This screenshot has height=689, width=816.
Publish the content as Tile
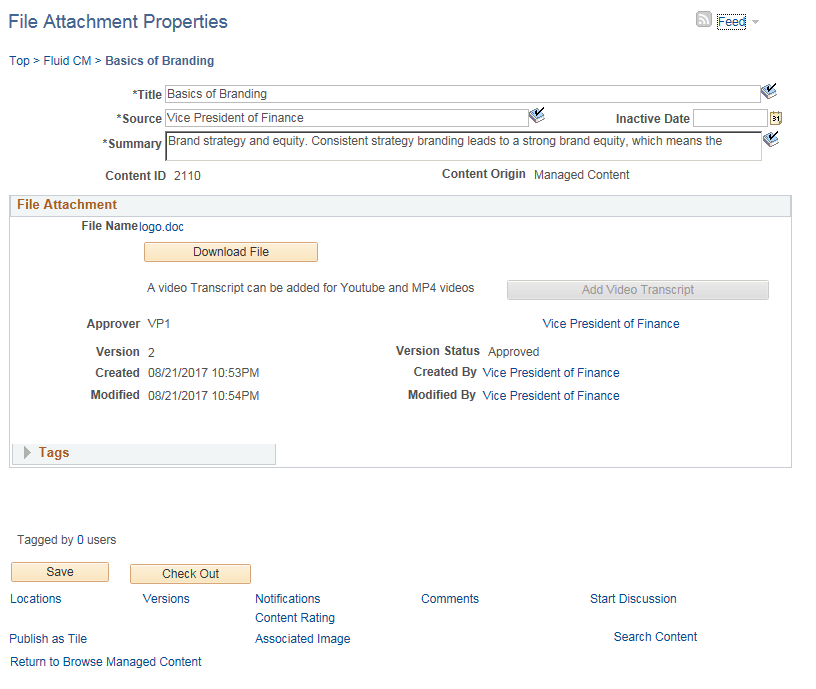(47, 638)
